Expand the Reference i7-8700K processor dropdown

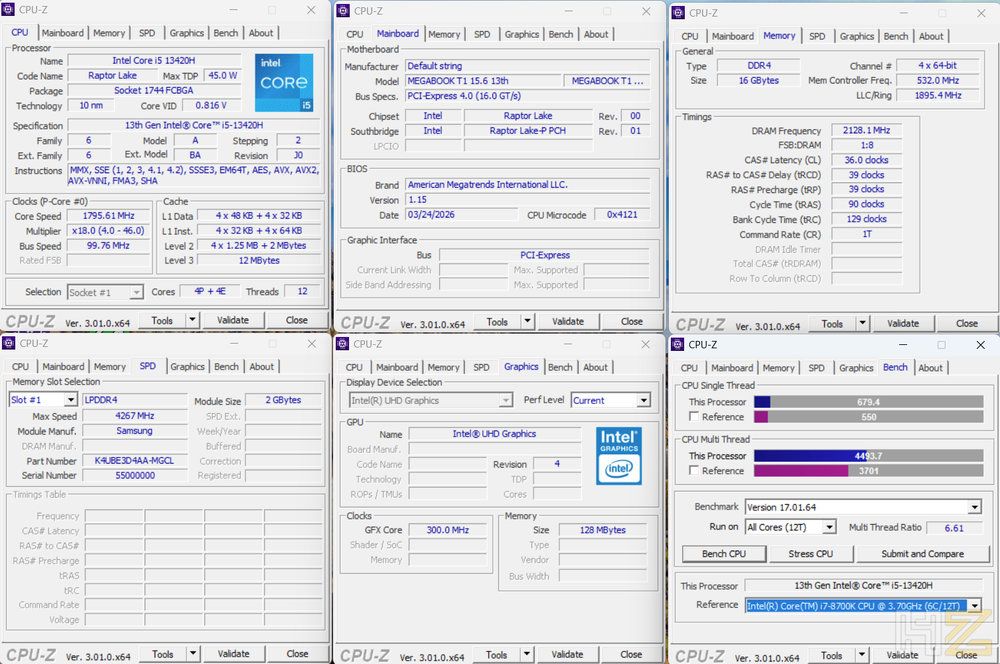point(974,606)
